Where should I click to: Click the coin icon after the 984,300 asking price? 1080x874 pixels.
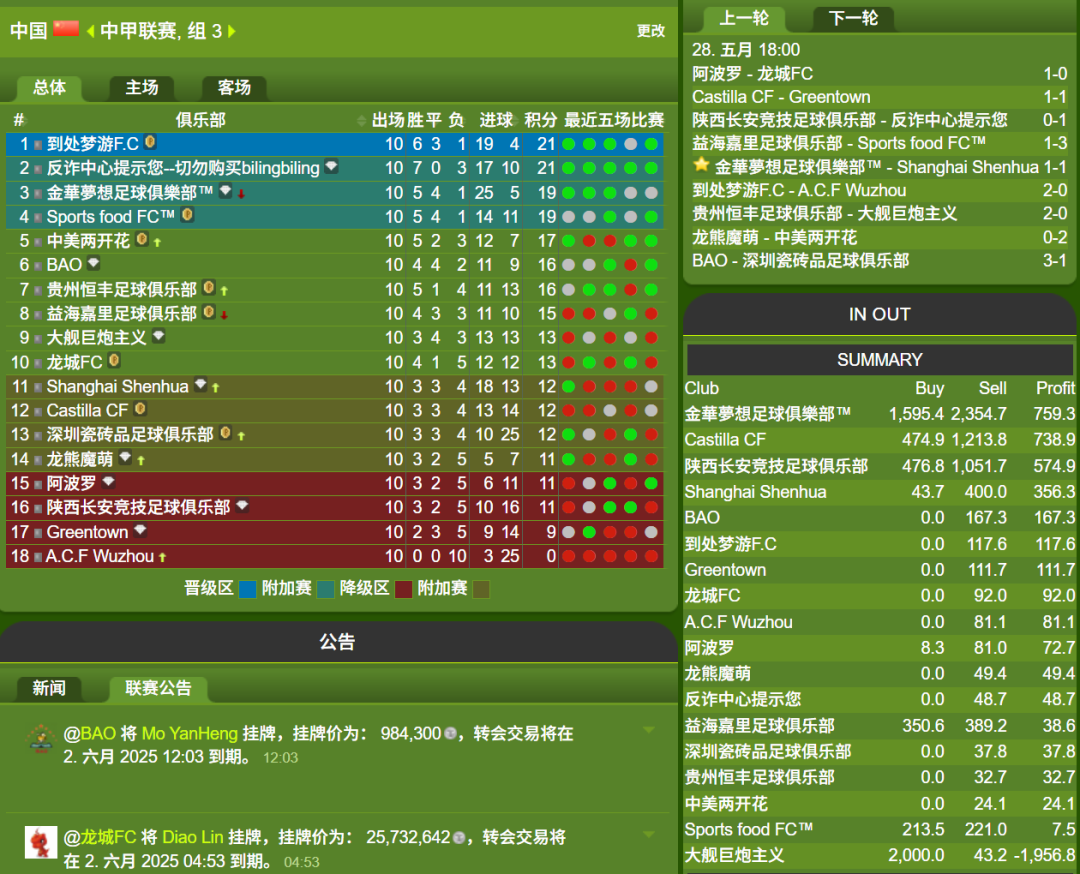coord(450,733)
